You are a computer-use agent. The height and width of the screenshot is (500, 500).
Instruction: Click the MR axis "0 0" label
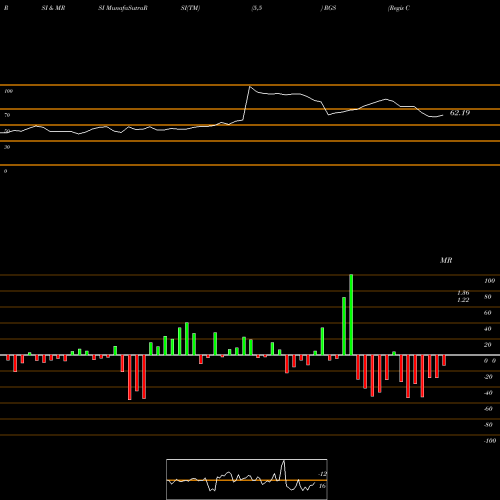[490, 361]
